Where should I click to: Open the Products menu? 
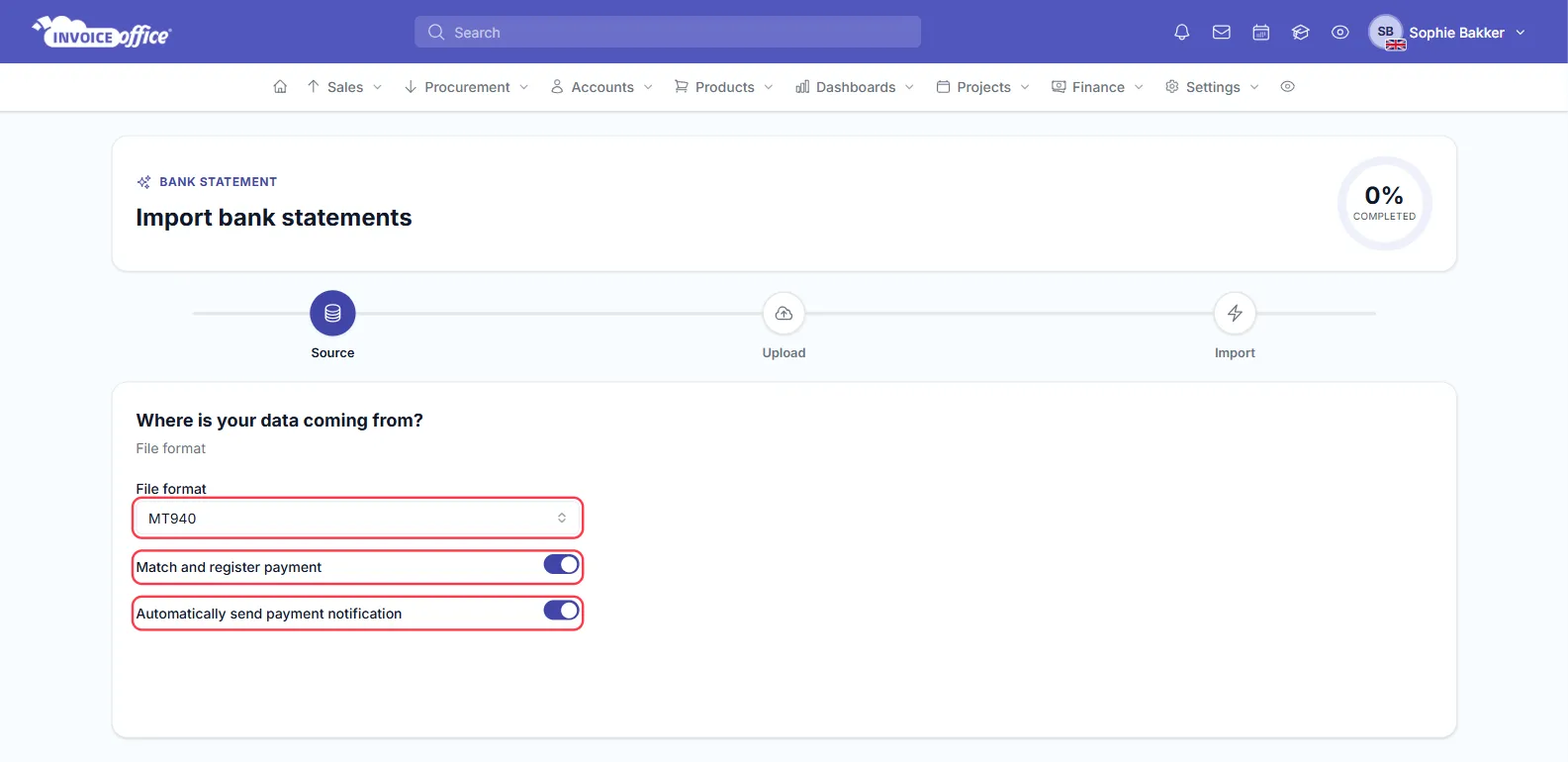coord(724,87)
